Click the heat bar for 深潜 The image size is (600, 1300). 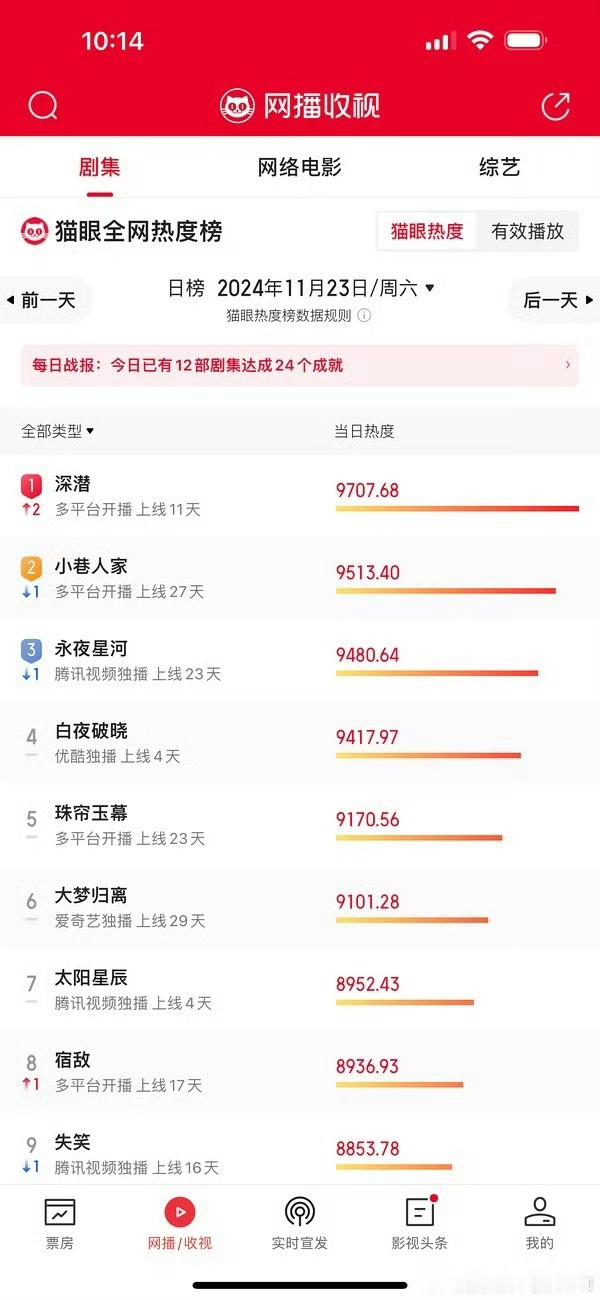[x=457, y=509]
